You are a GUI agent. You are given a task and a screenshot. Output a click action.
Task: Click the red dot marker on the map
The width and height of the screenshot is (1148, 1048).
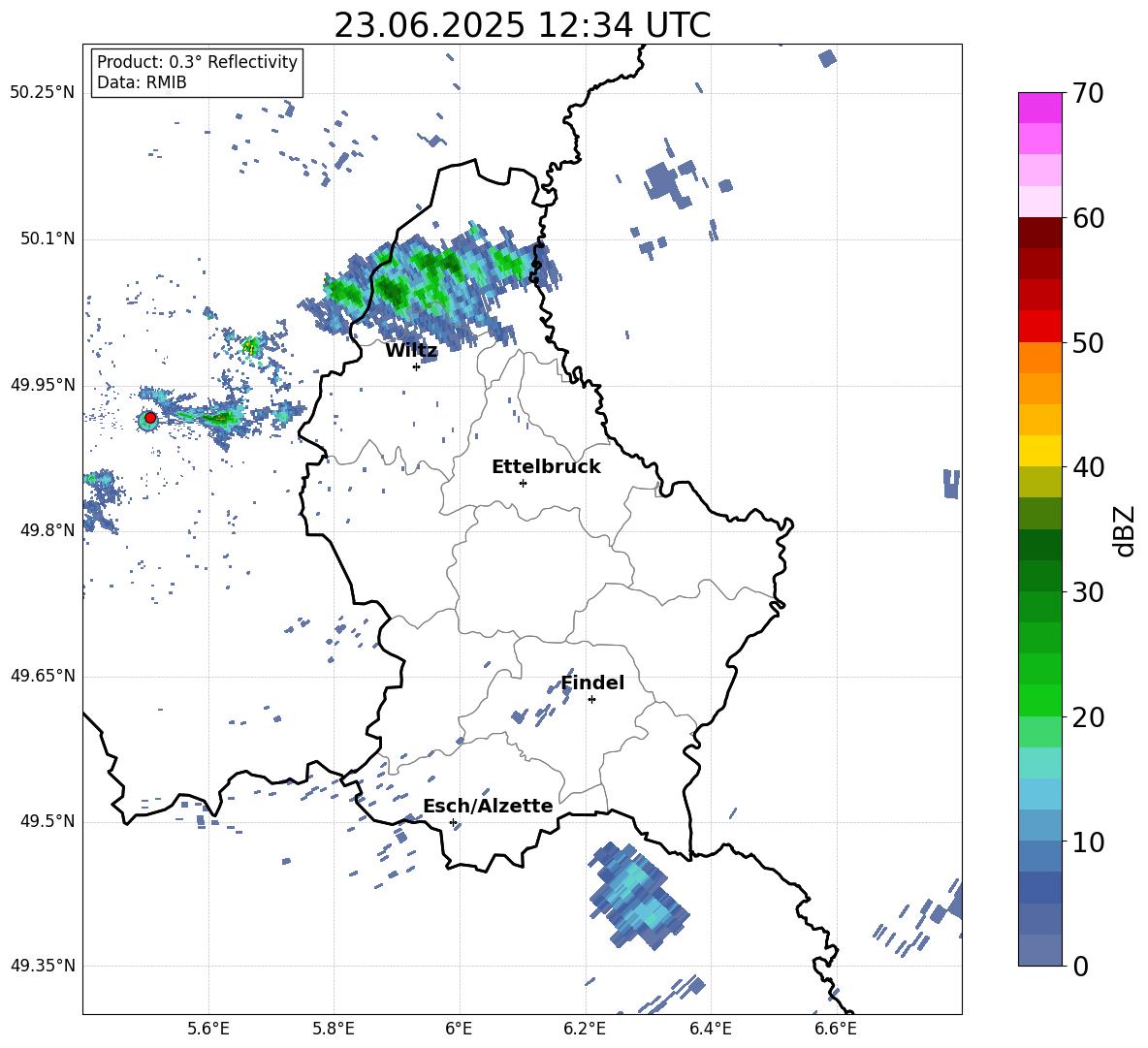click(150, 418)
